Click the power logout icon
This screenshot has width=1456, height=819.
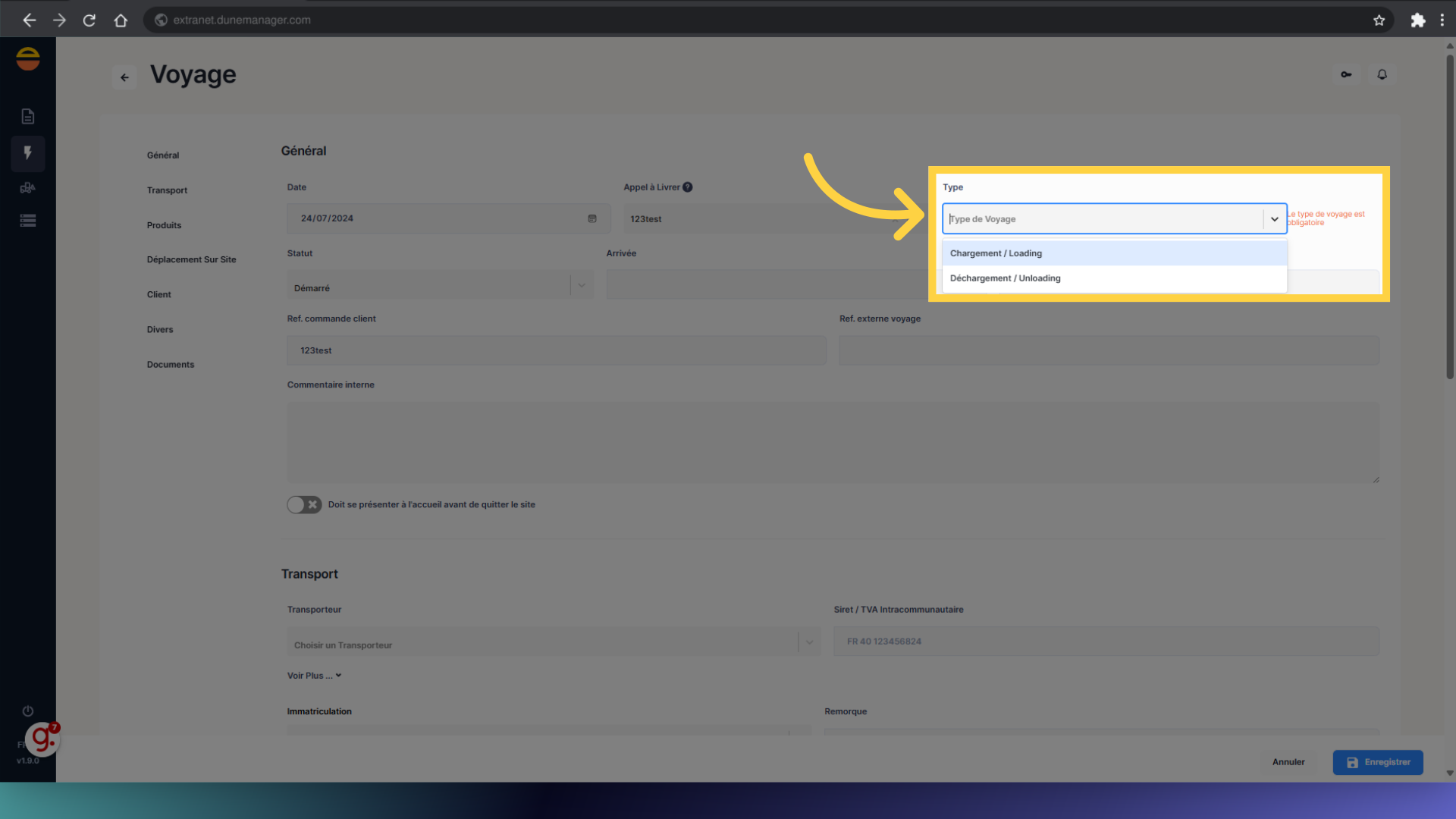click(x=28, y=711)
